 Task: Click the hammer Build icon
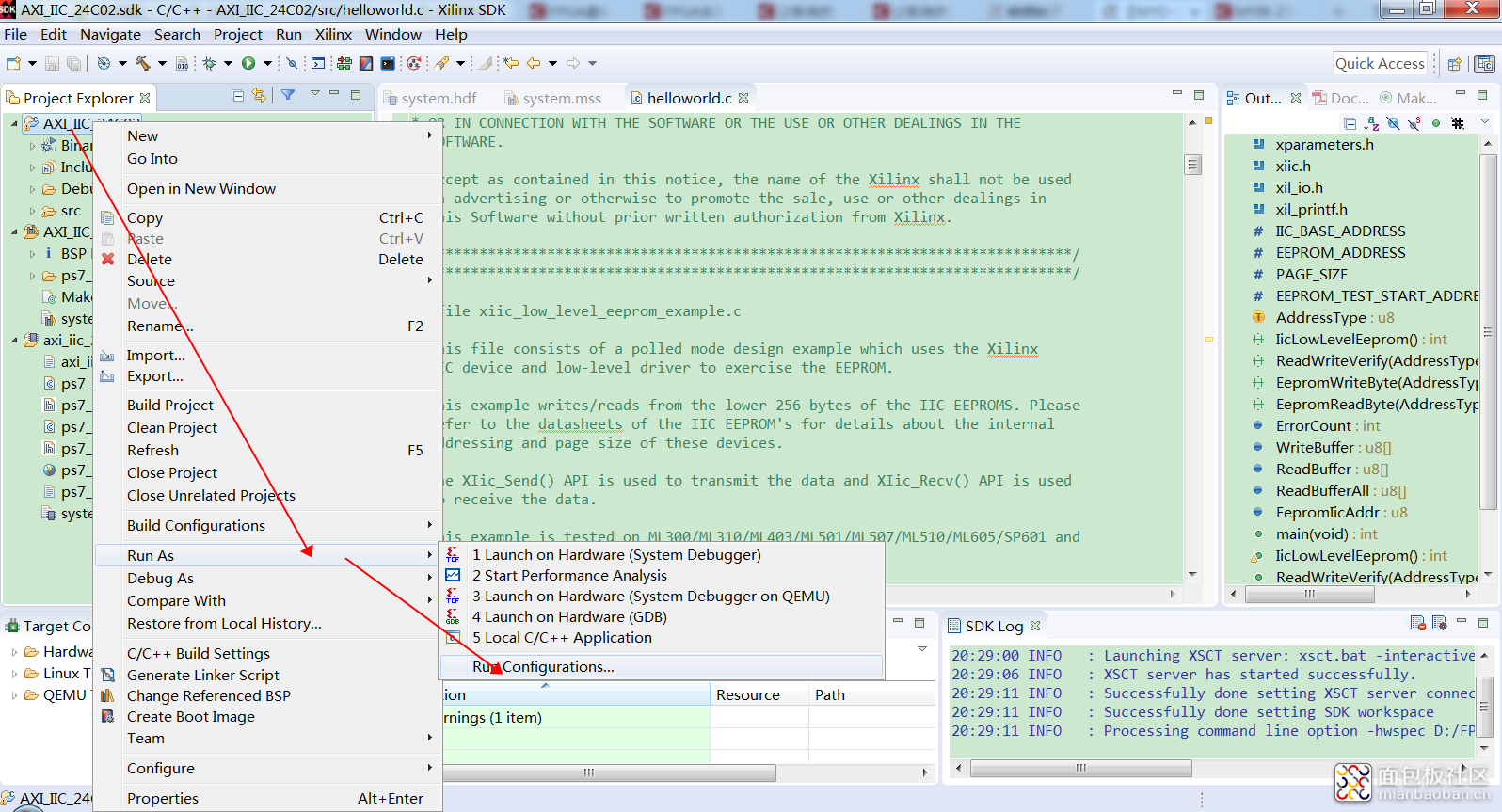(x=143, y=63)
